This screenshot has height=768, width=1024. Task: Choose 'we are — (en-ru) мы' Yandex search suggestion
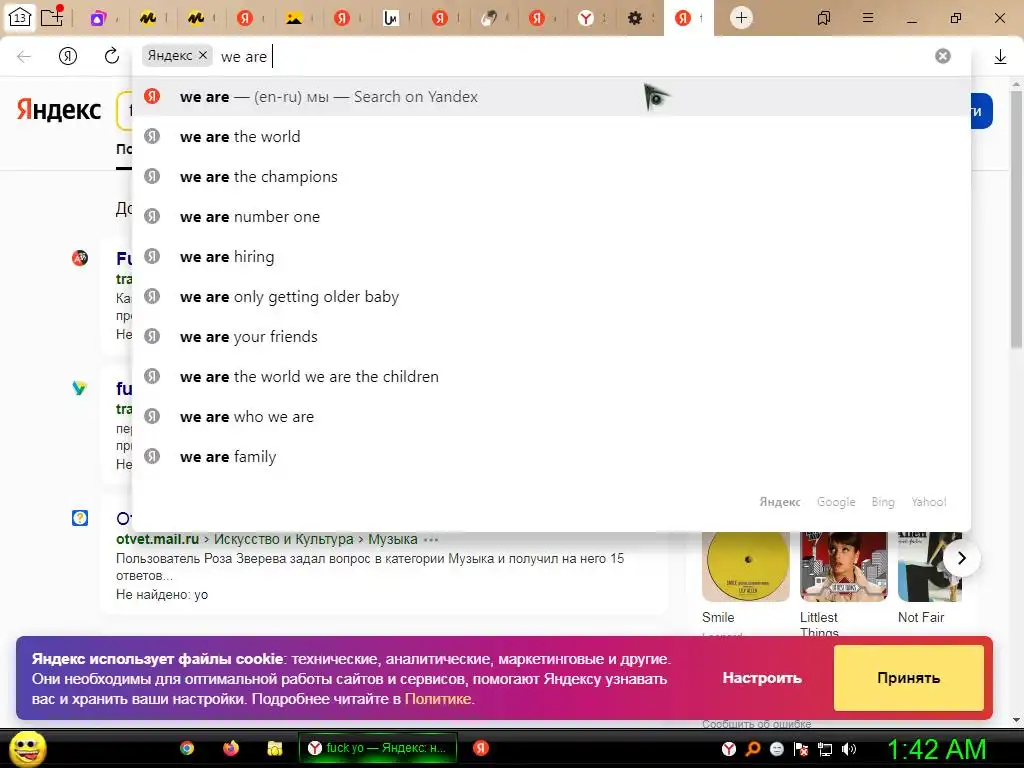[551, 97]
